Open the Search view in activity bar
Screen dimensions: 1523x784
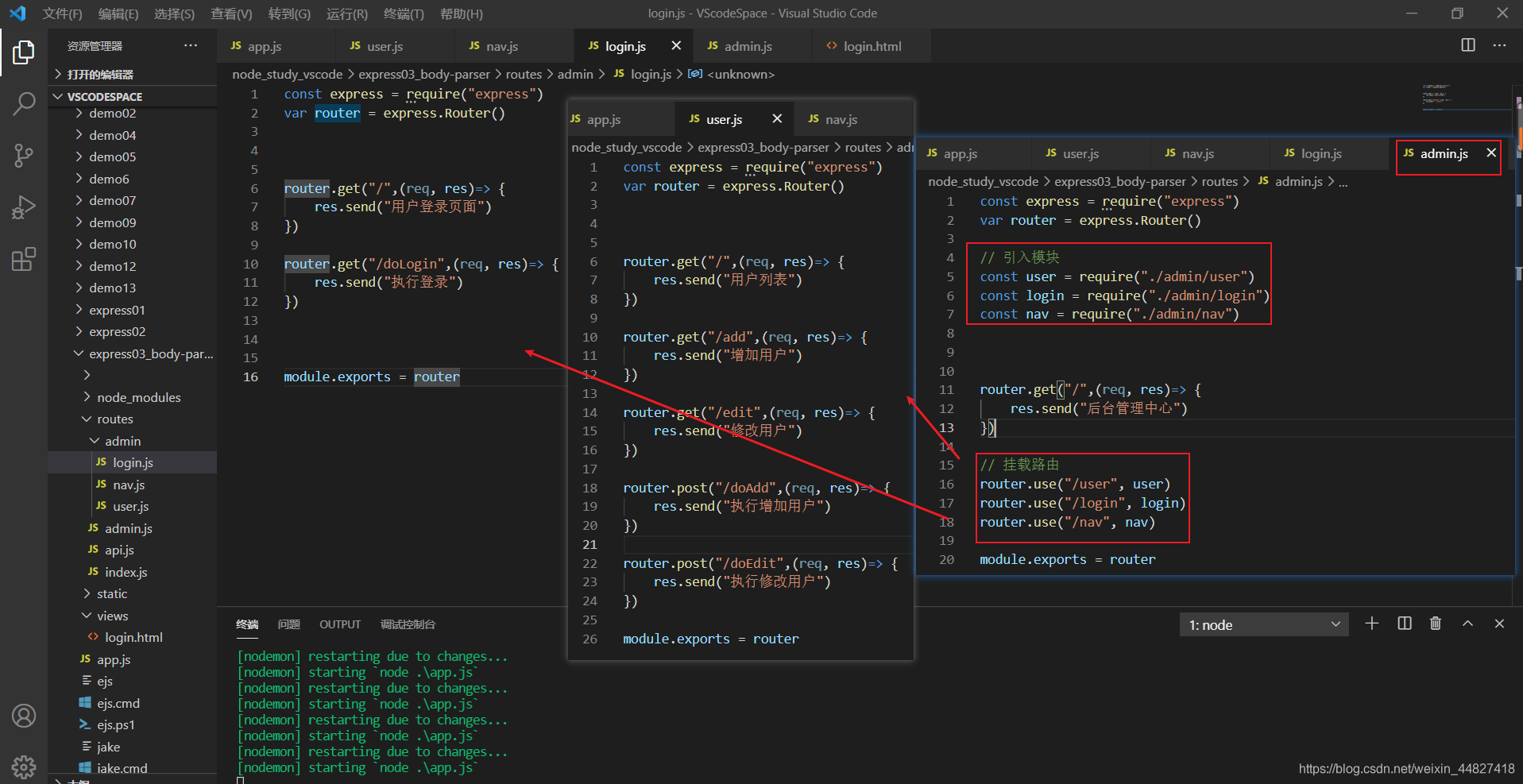(24, 104)
